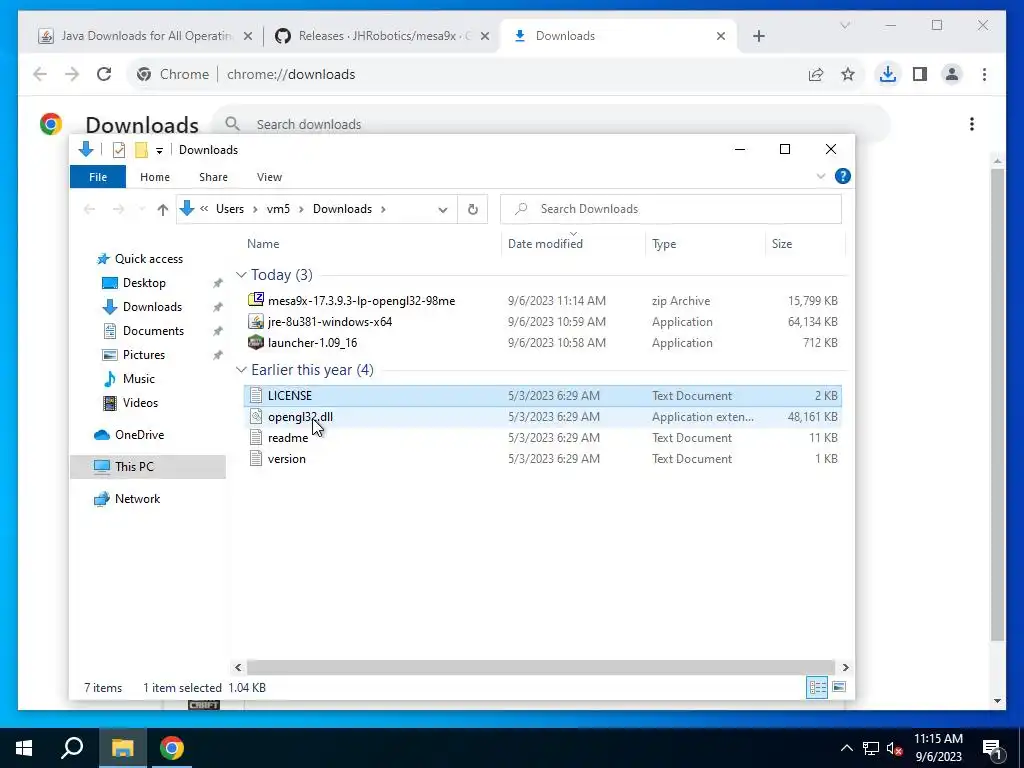Collapse the Today (3) group
This screenshot has height=768, width=1024.
tap(241, 275)
